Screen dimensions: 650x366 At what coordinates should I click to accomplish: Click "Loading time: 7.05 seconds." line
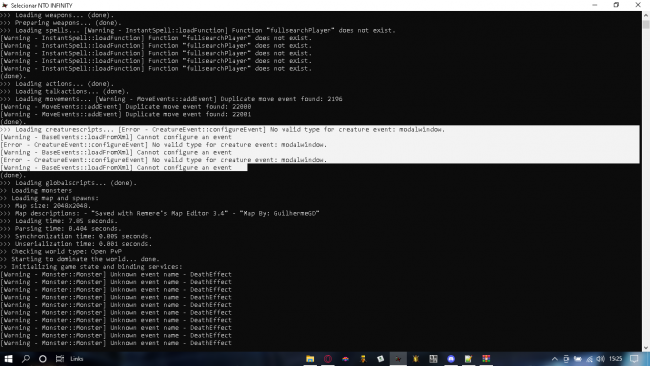(x=59, y=221)
